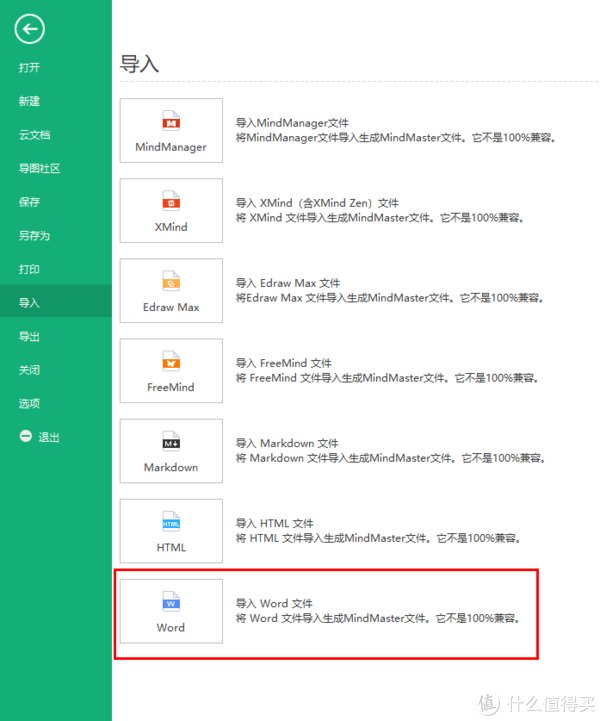This screenshot has height=721, width=600.
Task: Click the text 导入 Word 文件
Action: pyautogui.click(x=274, y=603)
